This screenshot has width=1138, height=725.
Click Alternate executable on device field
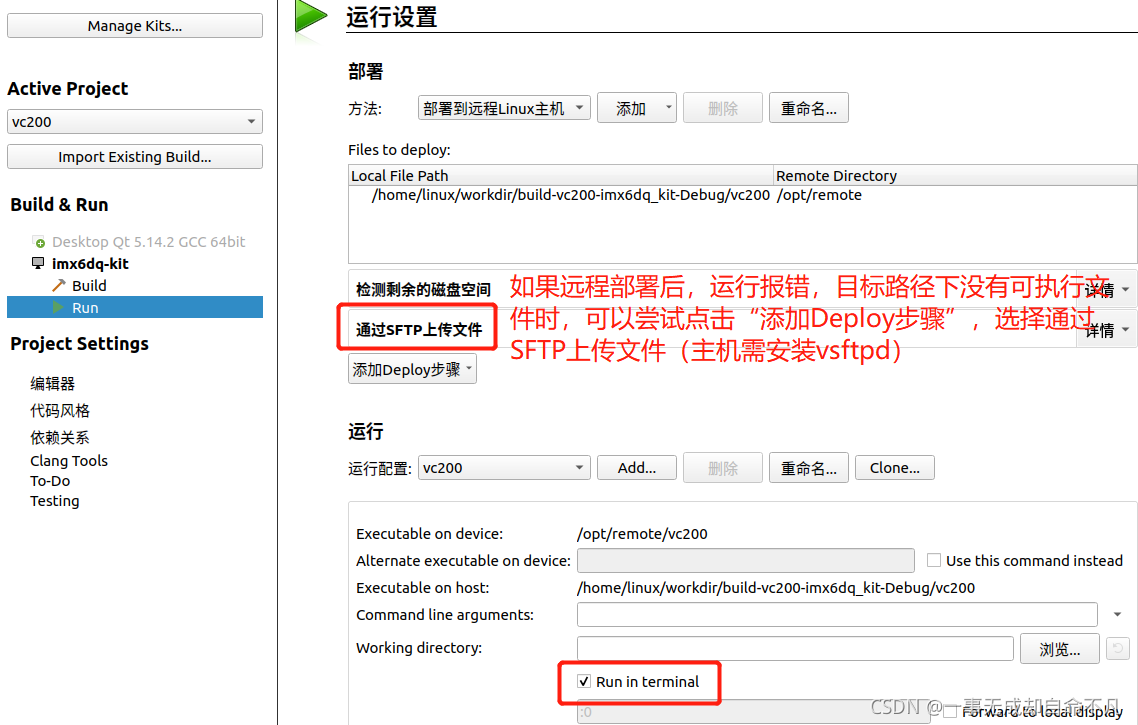point(745,561)
